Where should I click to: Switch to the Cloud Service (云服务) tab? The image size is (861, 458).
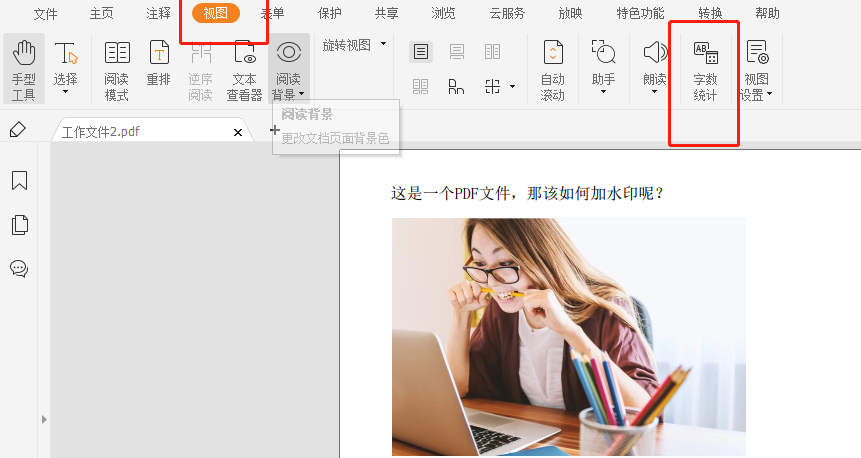[x=507, y=14]
